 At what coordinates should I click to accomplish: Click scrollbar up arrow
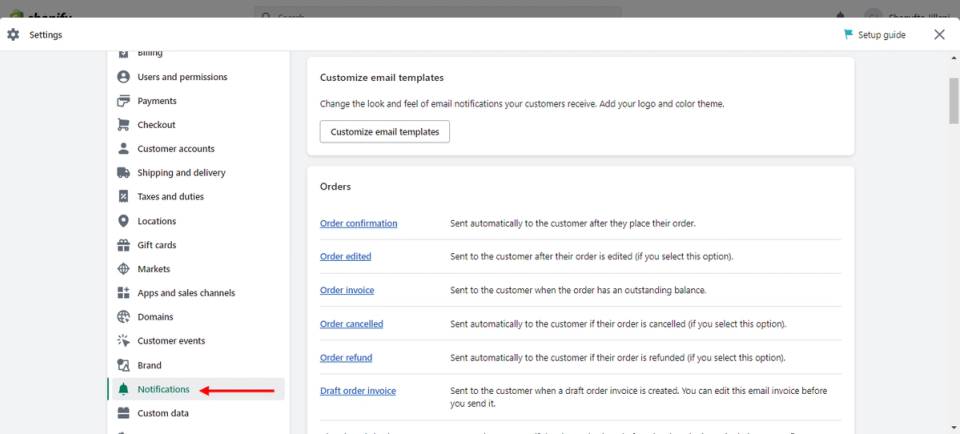coord(953,58)
